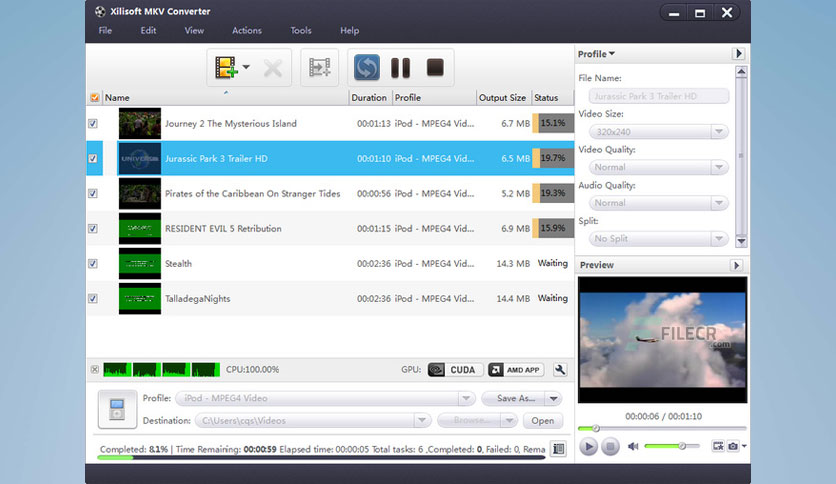This screenshot has height=484, width=836.
Task: Expand the Preview panel arrow button
Action: coord(736,265)
